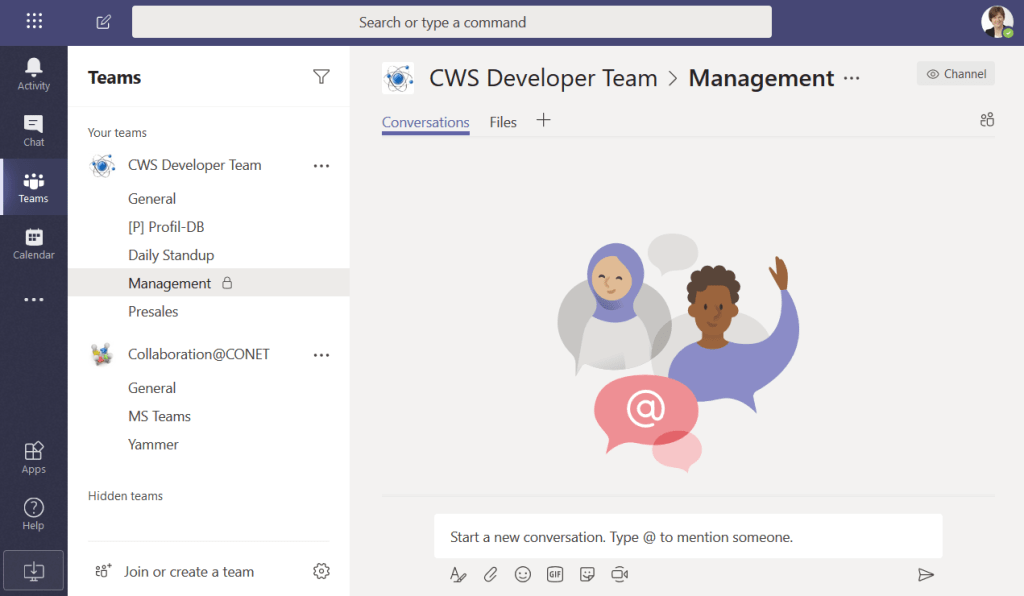Toggle the Channel notifications eye button

[955, 74]
